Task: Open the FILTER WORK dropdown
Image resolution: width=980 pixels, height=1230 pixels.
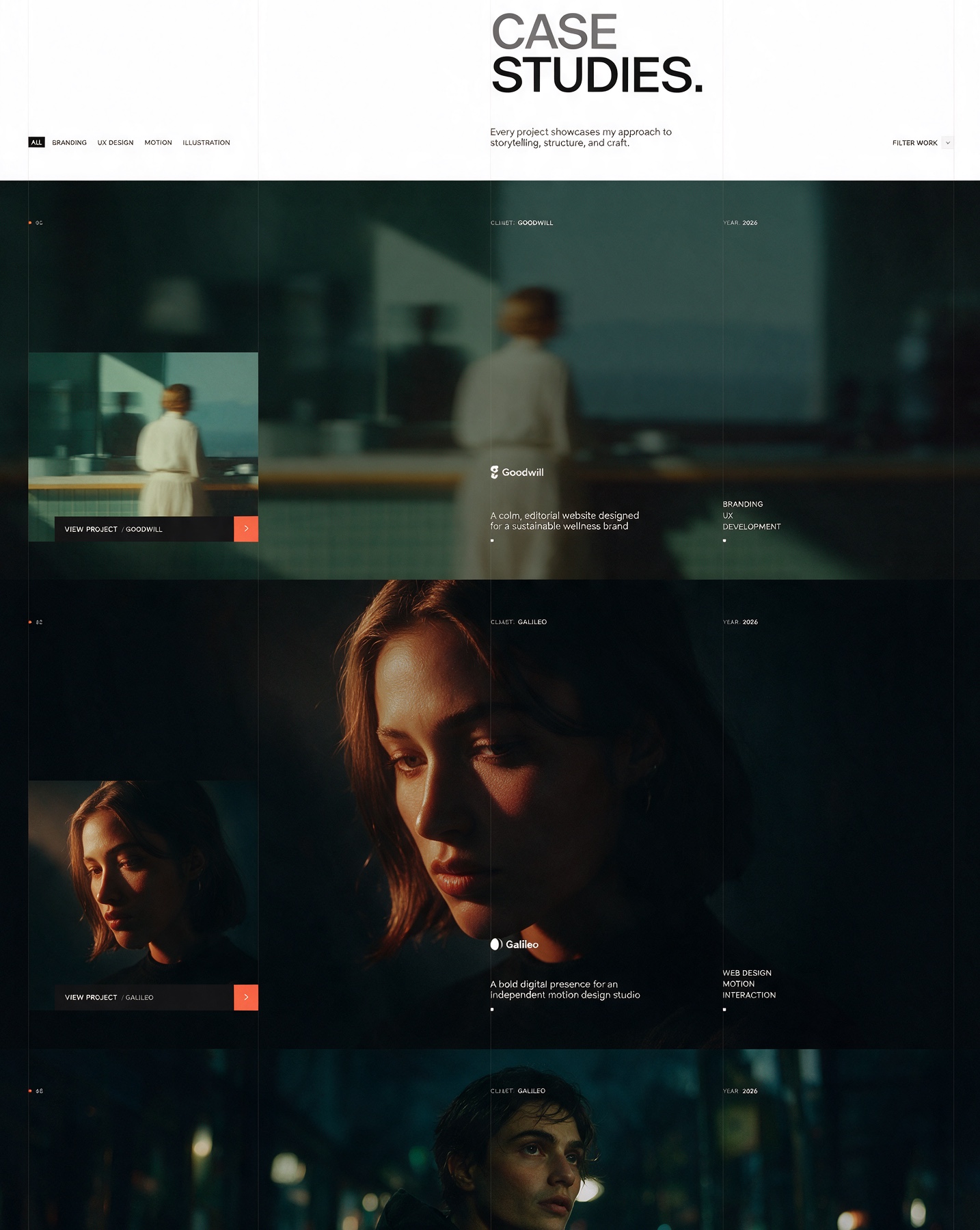Action: (x=922, y=143)
